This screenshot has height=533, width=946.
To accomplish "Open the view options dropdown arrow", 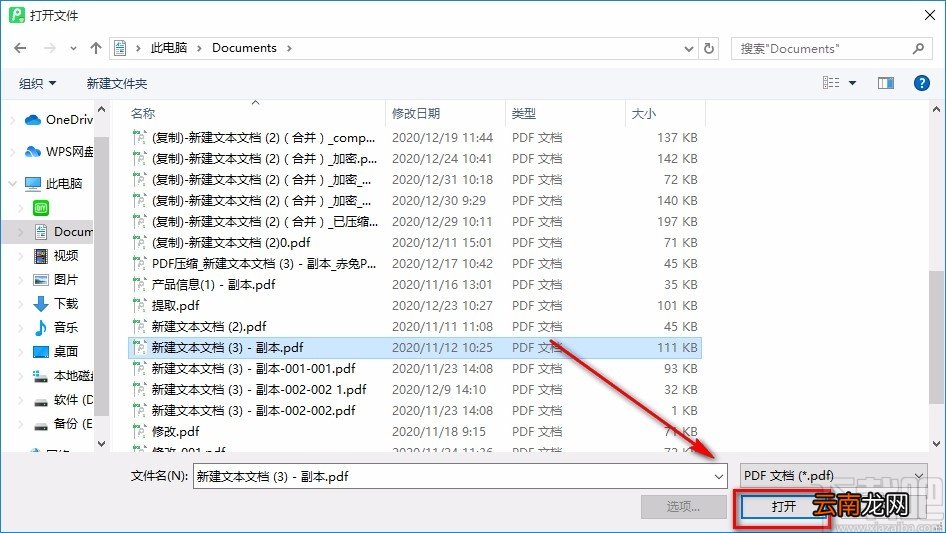I will [x=852, y=83].
